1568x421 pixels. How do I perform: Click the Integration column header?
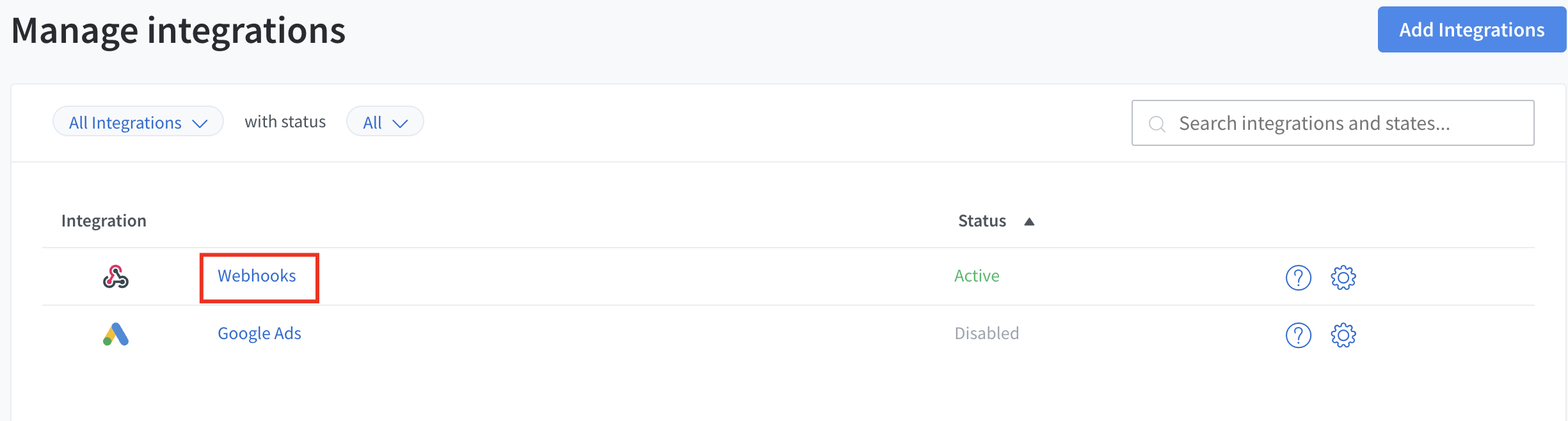coord(104,221)
